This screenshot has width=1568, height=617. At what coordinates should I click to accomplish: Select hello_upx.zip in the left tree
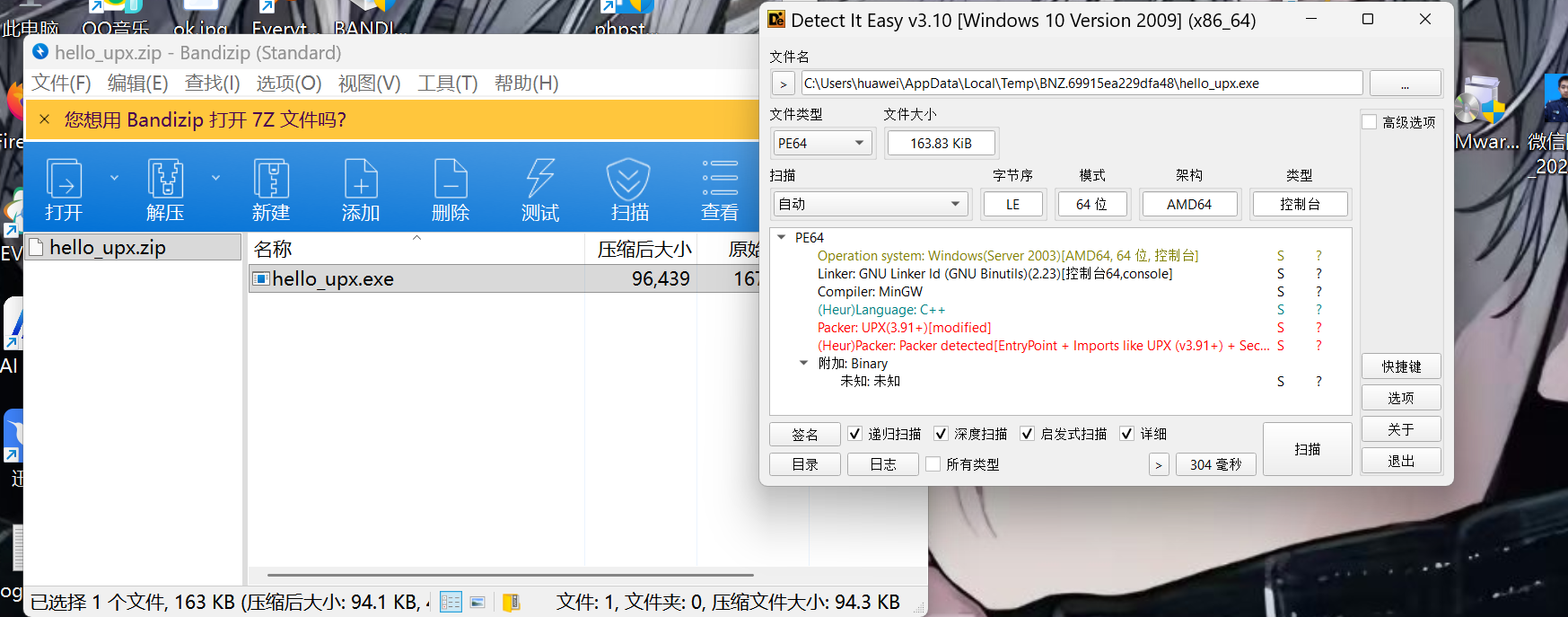pyautogui.click(x=133, y=247)
